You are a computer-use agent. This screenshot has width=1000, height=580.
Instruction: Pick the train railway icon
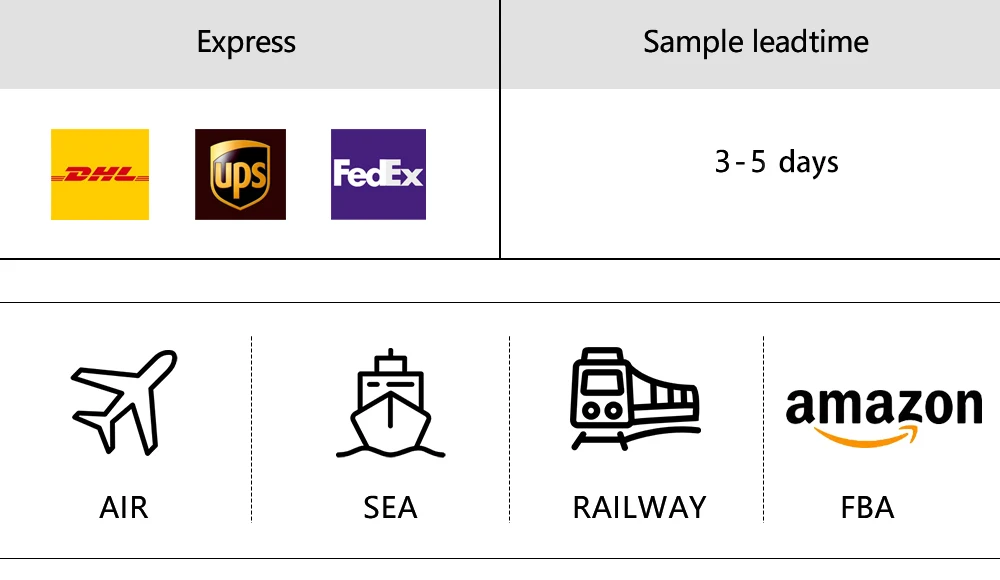(634, 398)
